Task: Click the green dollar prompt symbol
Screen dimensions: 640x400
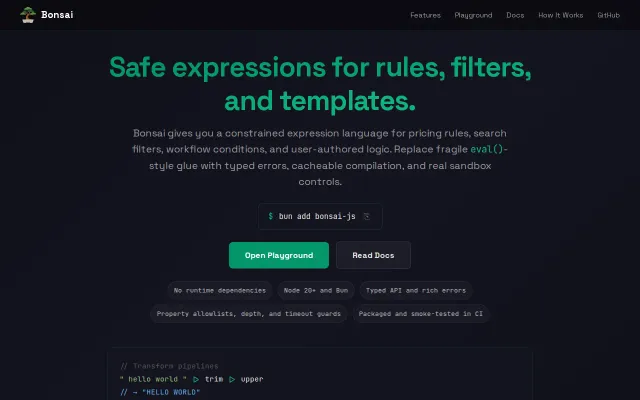Action: [270, 216]
